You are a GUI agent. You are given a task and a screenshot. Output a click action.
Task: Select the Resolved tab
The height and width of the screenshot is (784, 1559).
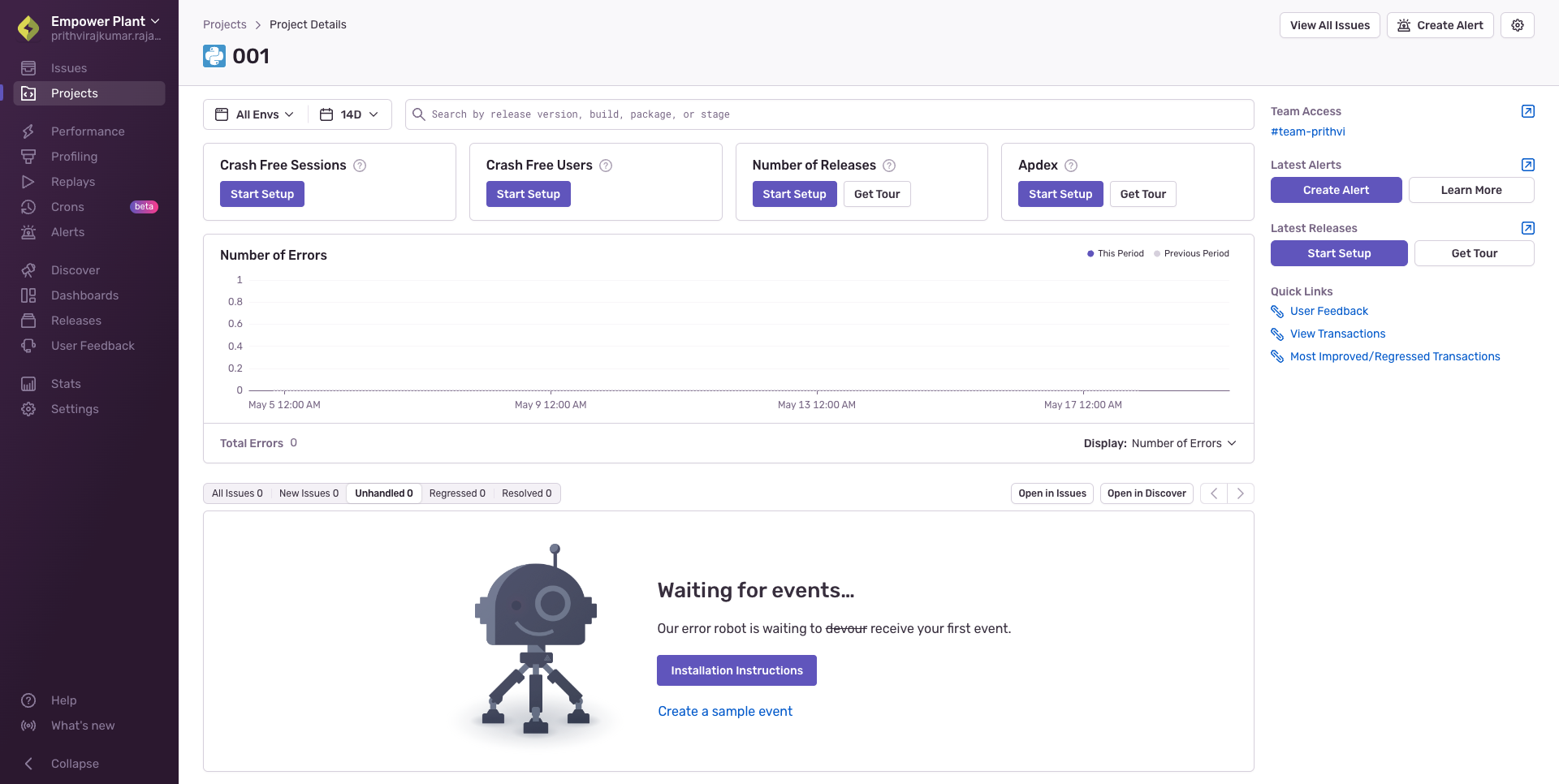tap(526, 493)
